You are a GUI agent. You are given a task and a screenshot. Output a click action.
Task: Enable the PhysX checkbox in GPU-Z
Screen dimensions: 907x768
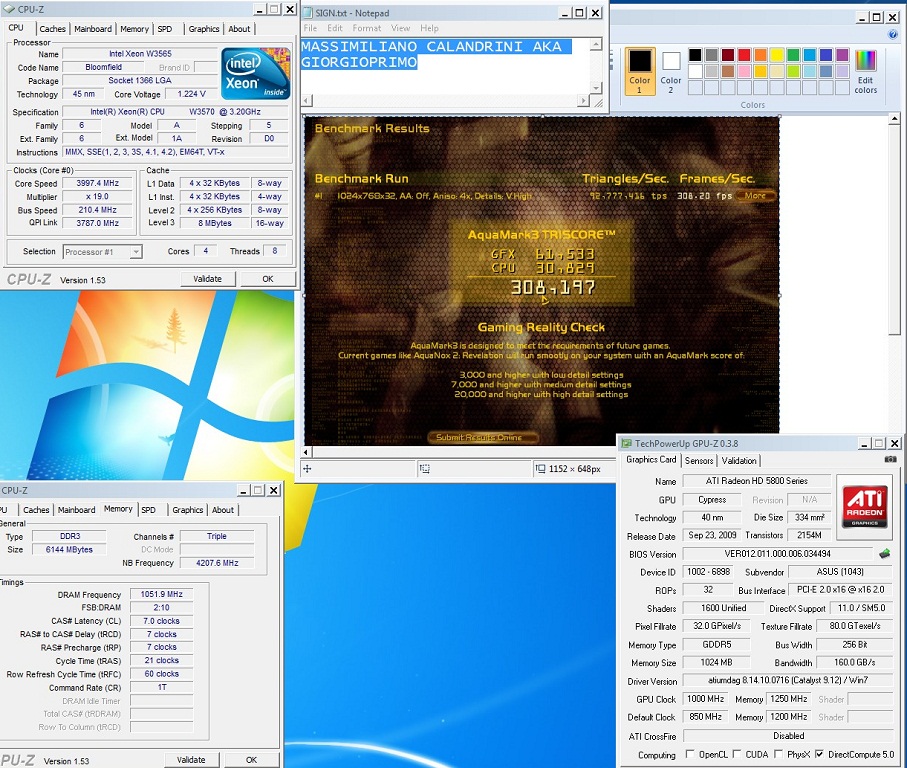coord(778,754)
